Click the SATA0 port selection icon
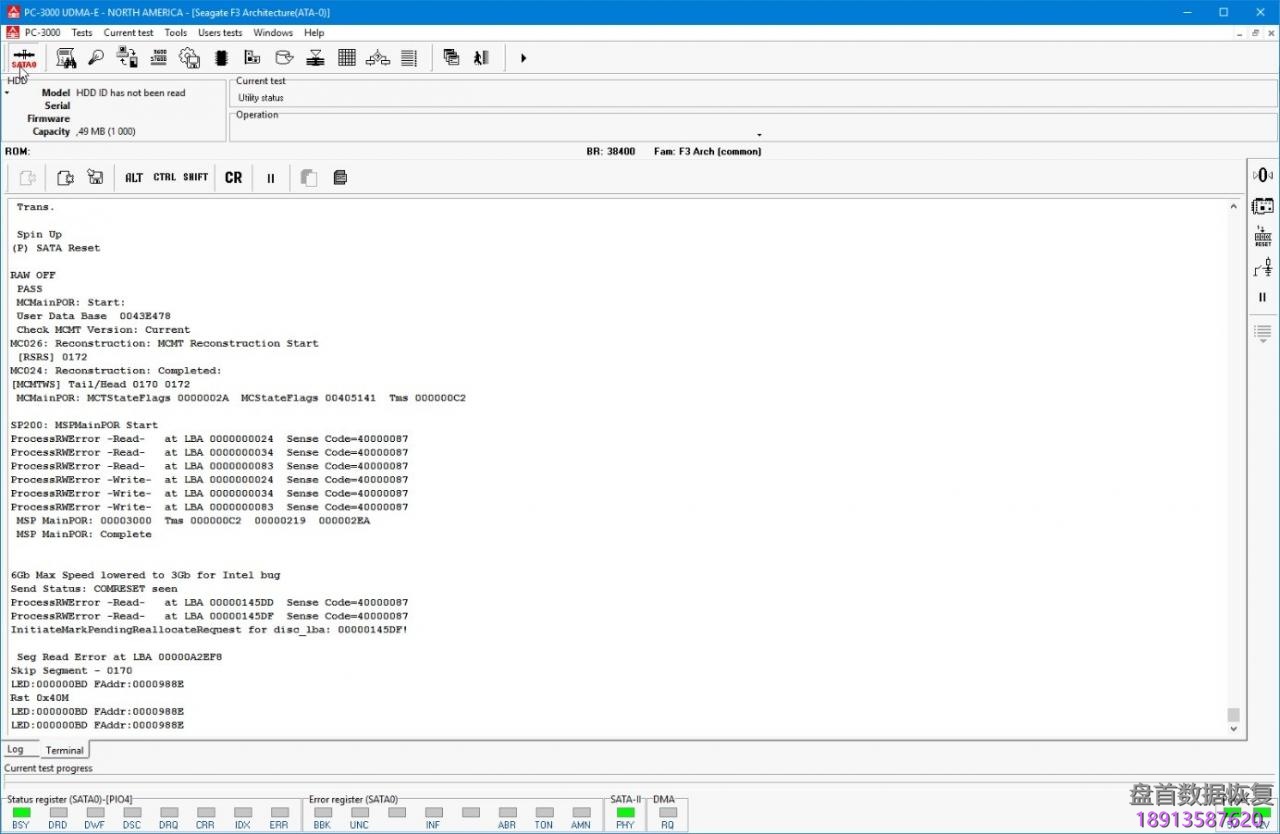Image resolution: width=1280 pixels, height=834 pixels. click(24, 58)
